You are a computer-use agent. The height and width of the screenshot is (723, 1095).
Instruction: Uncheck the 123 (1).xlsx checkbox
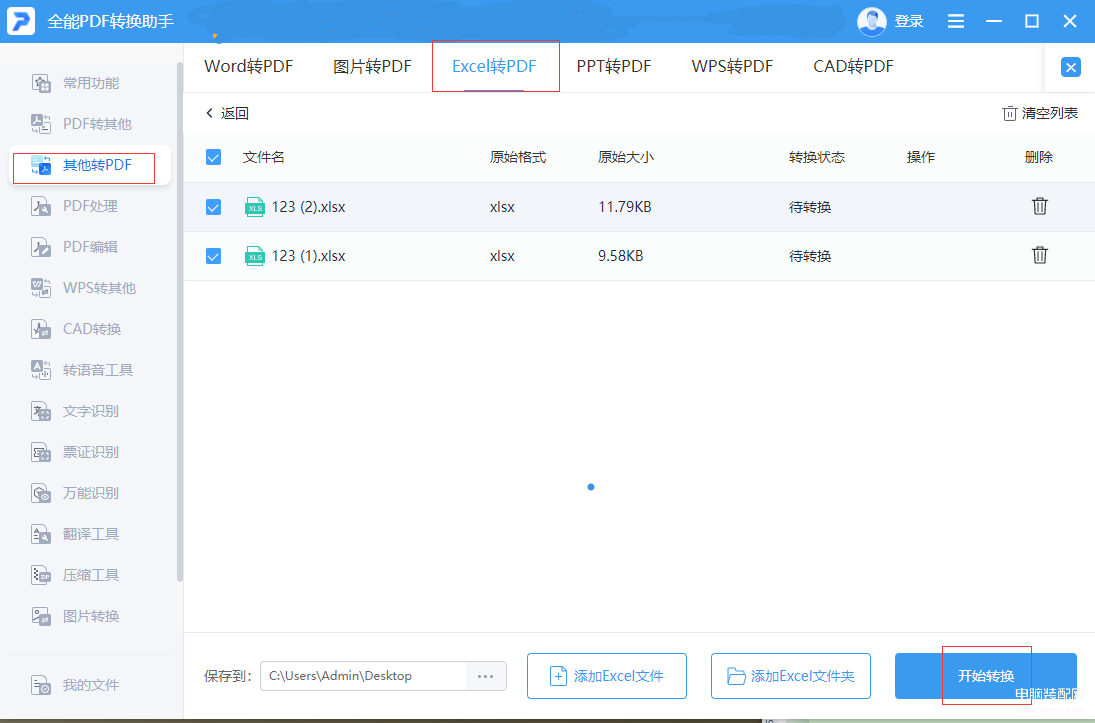coord(214,256)
